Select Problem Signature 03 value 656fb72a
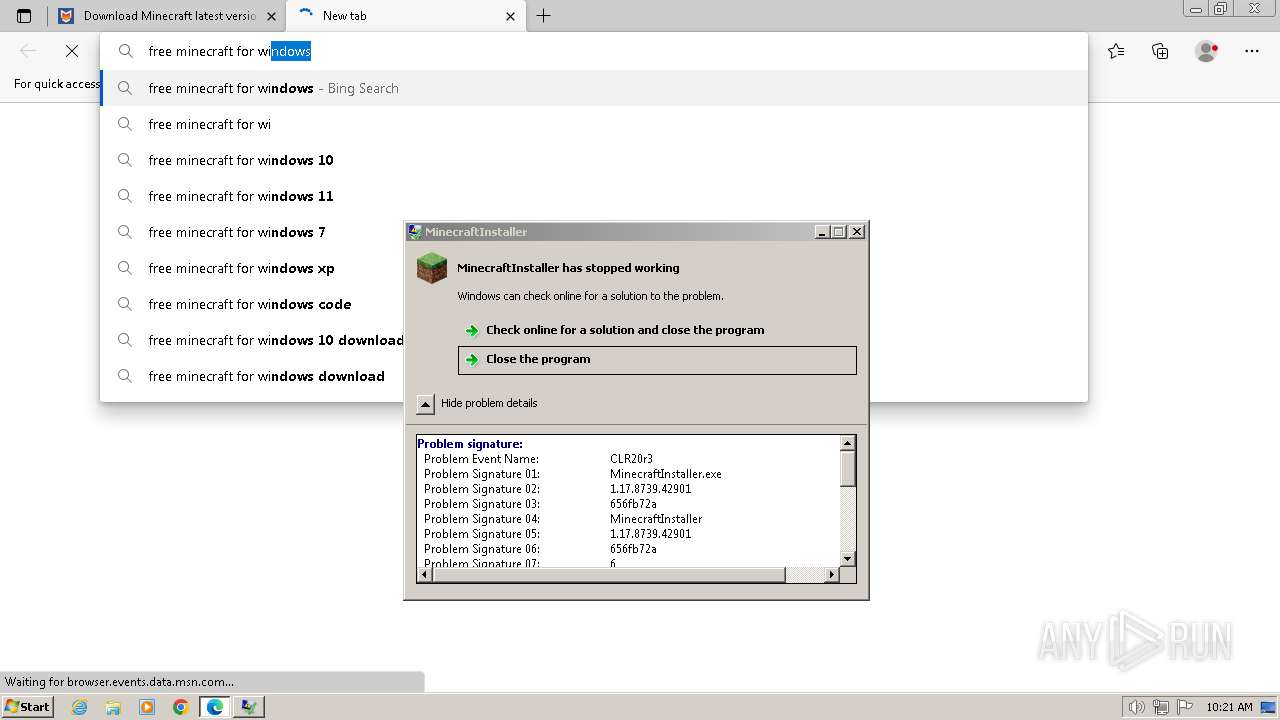The height and width of the screenshot is (720, 1280). pyautogui.click(x=633, y=504)
